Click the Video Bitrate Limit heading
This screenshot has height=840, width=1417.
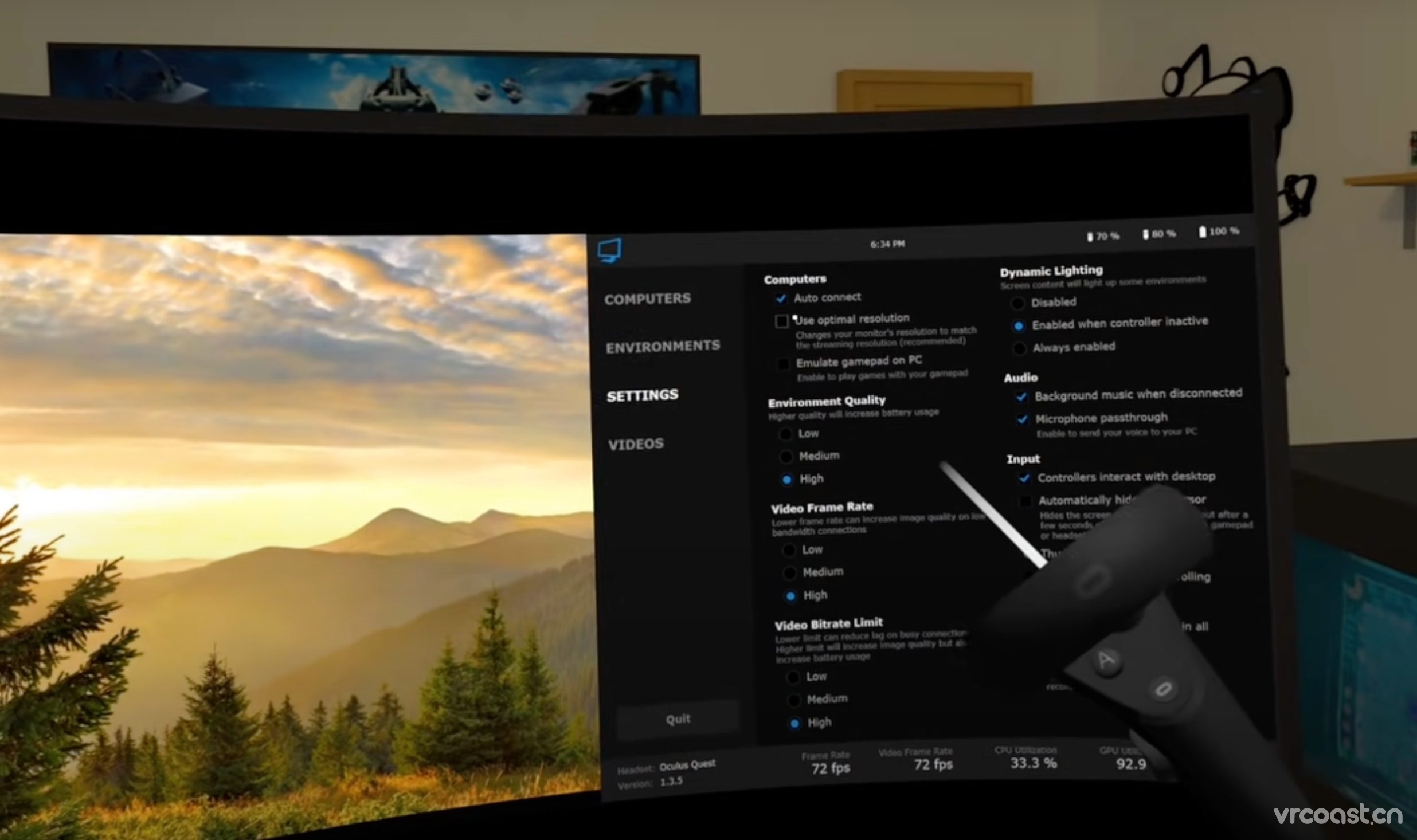point(829,624)
